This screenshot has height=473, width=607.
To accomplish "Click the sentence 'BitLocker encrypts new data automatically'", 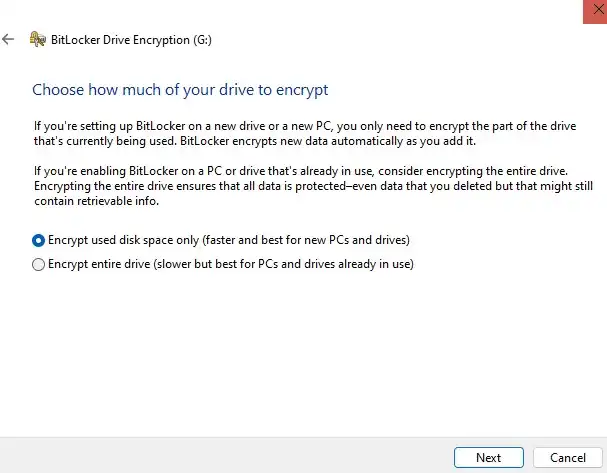I will 328,141.
